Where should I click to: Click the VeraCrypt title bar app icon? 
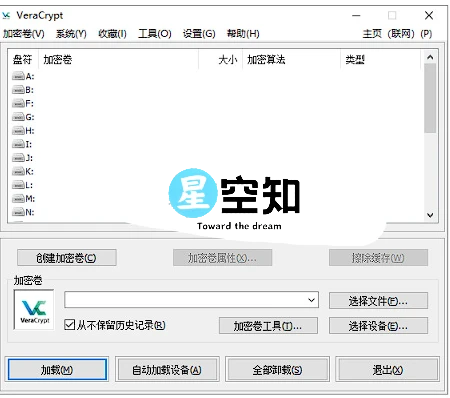(6, 15)
